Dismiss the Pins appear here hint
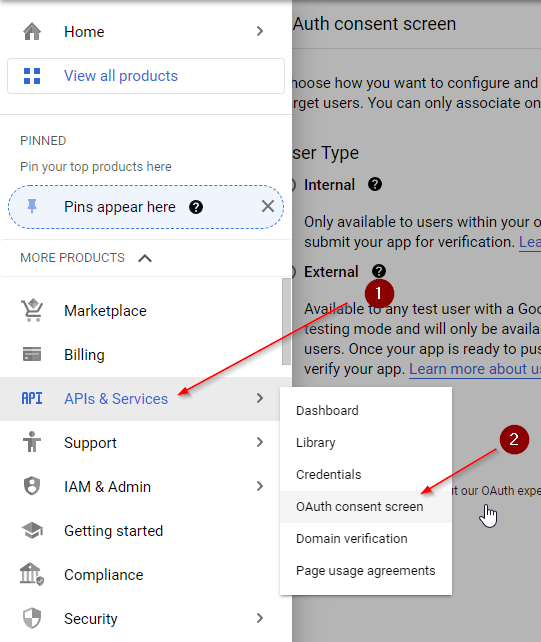The height and width of the screenshot is (642, 541). point(268,206)
